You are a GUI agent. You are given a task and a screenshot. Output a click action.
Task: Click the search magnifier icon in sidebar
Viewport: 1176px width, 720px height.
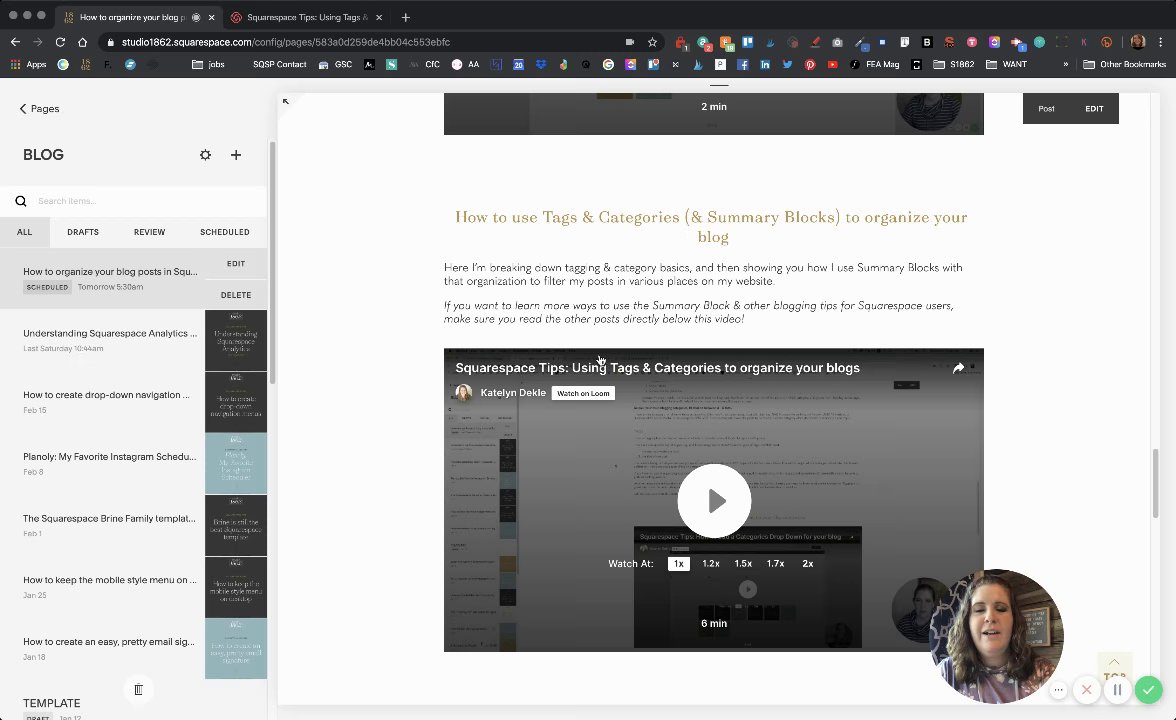pos(21,201)
